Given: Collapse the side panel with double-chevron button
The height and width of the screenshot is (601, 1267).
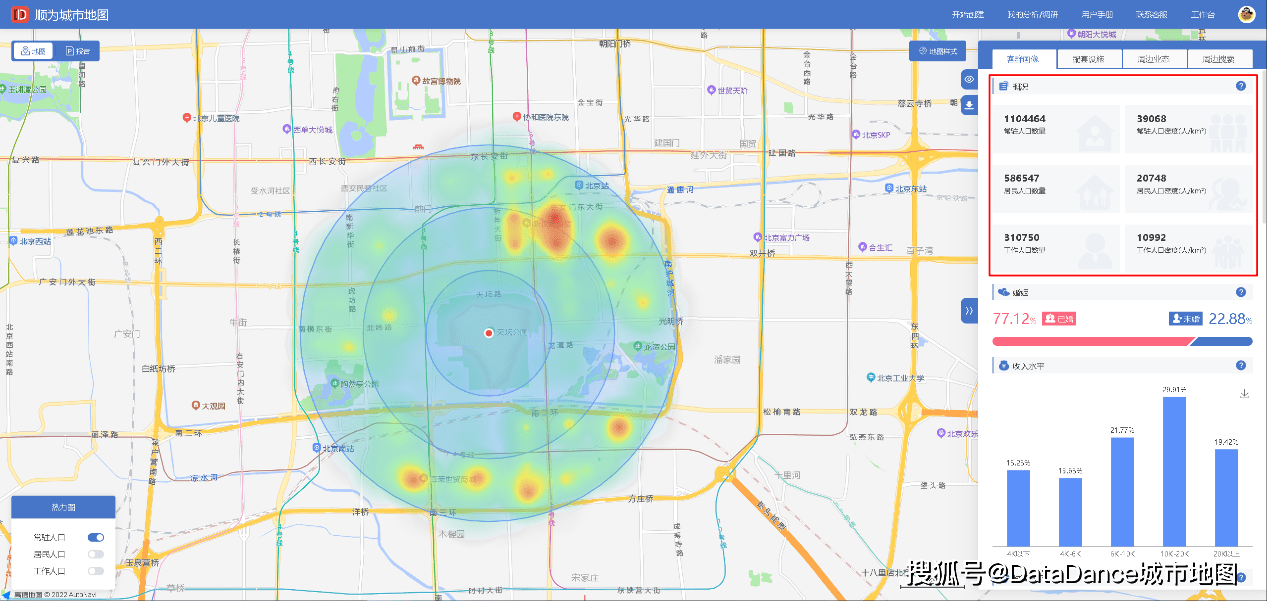Looking at the screenshot, I should click(969, 311).
